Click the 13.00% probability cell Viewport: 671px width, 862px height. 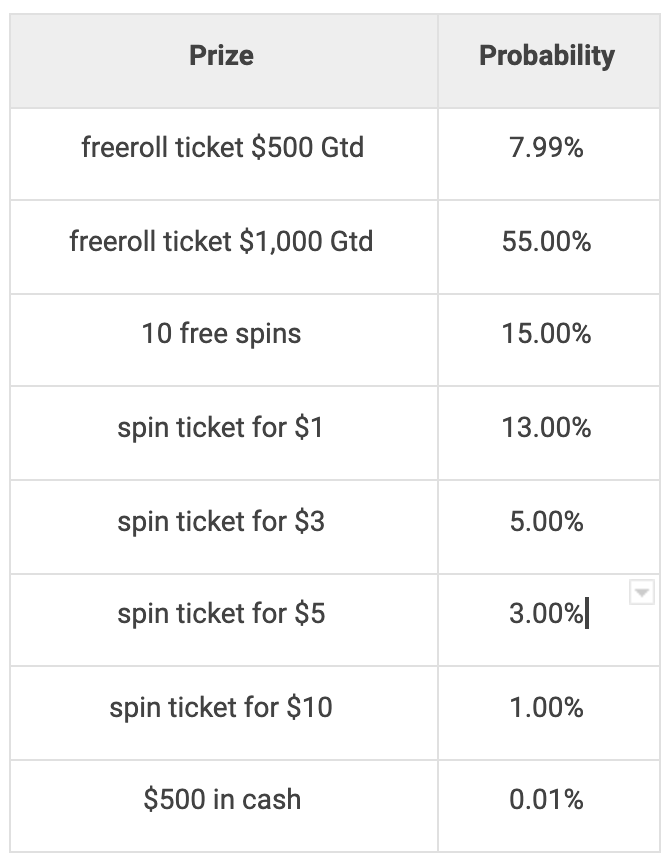(546, 428)
